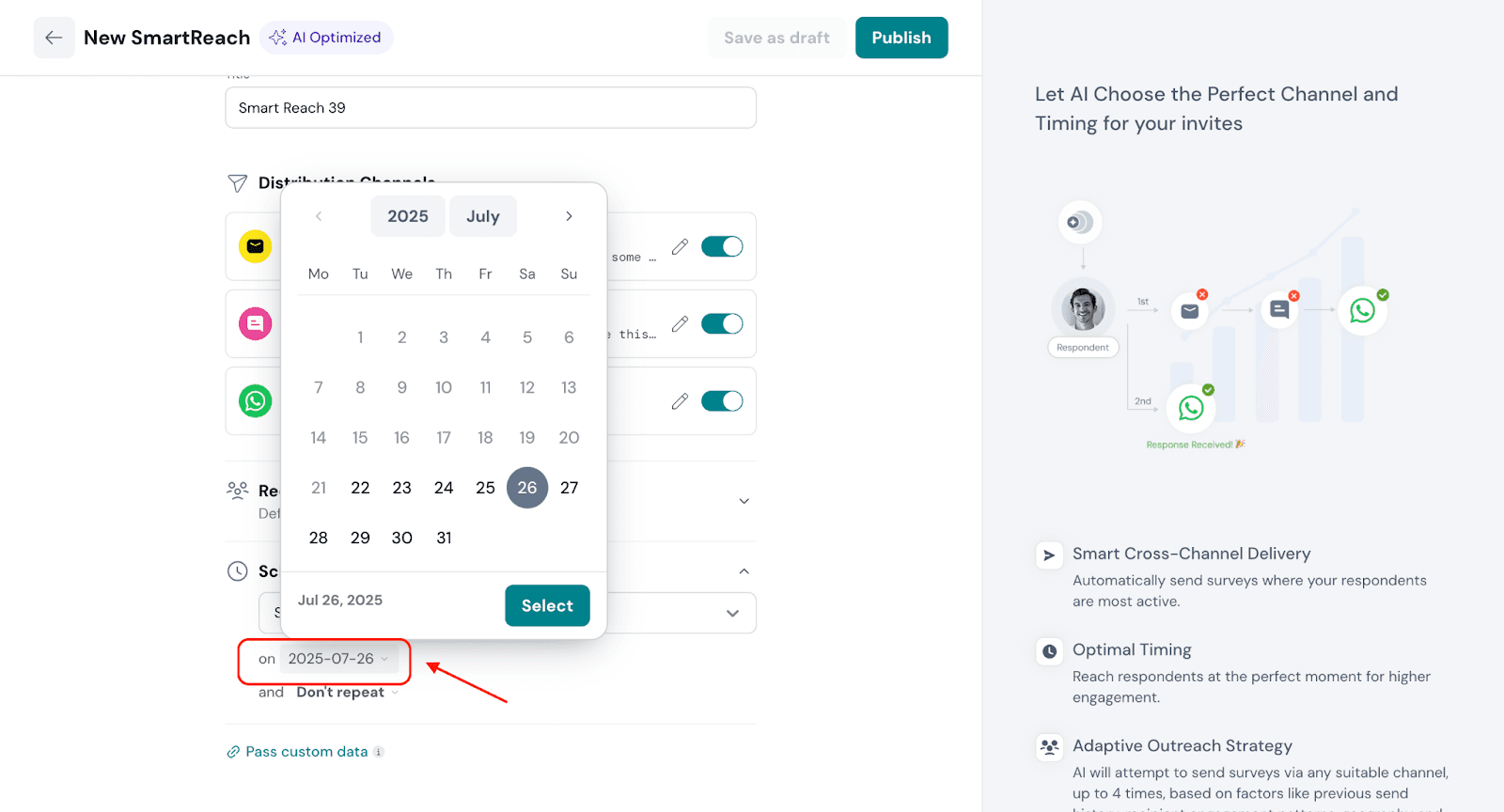Open the July month selector
The image size is (1504, 812).
pos(482,216)
